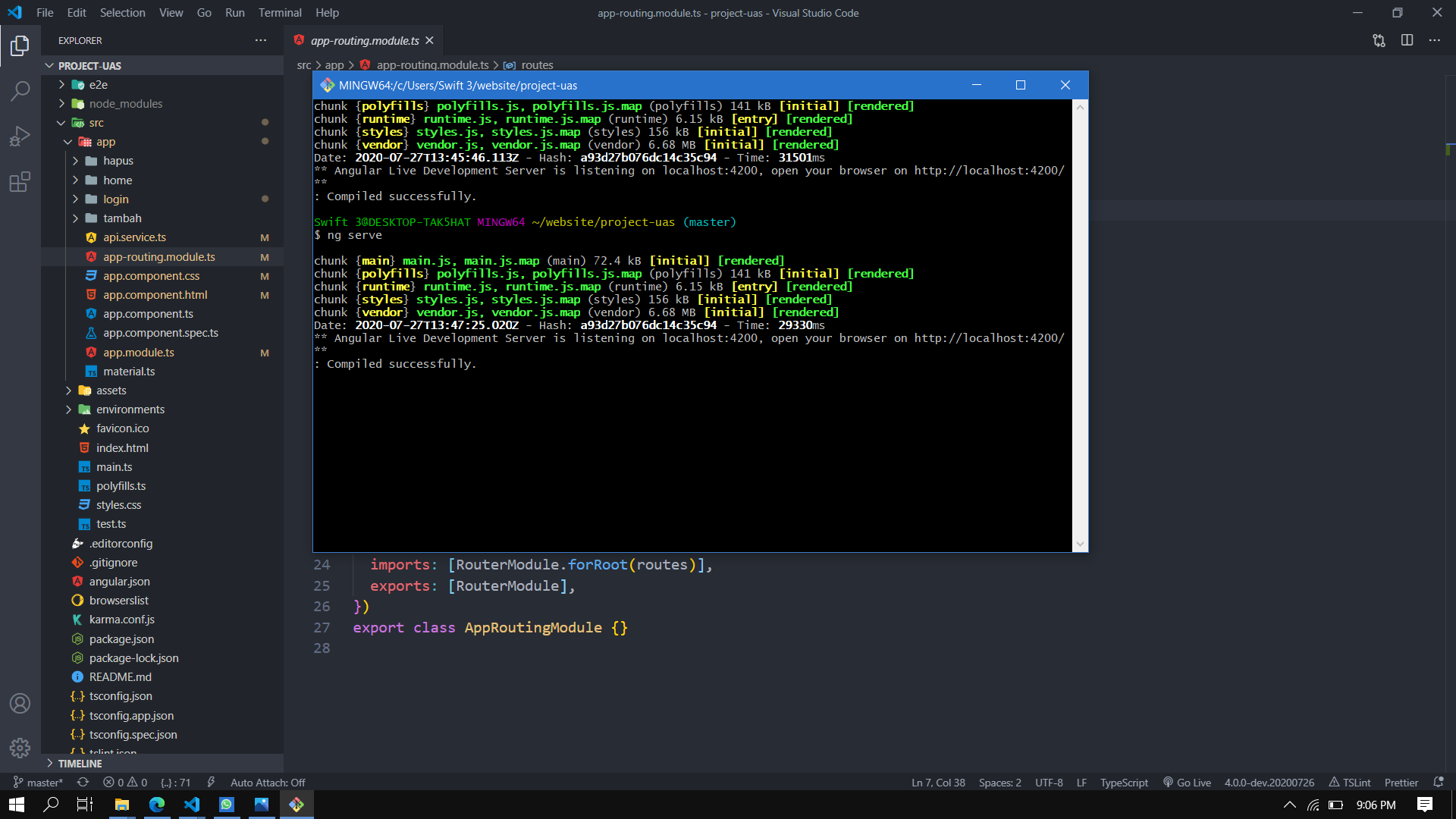Open Accounts icon in activity bar
The width and height of the screenshot is (1456, 819).
[20, 703]
